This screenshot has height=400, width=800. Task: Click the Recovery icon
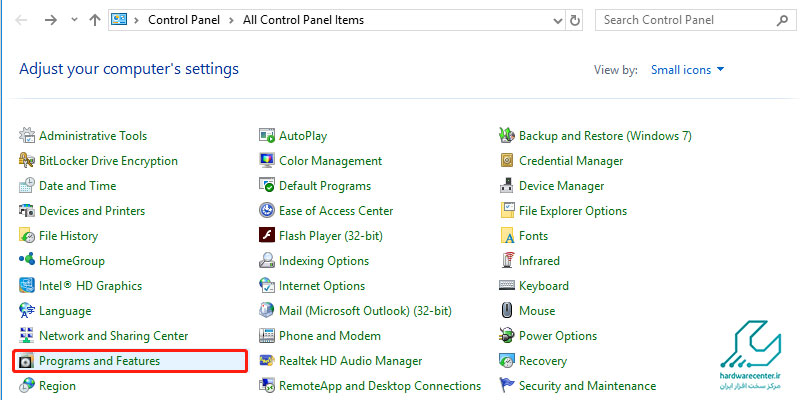coord(507,361)
